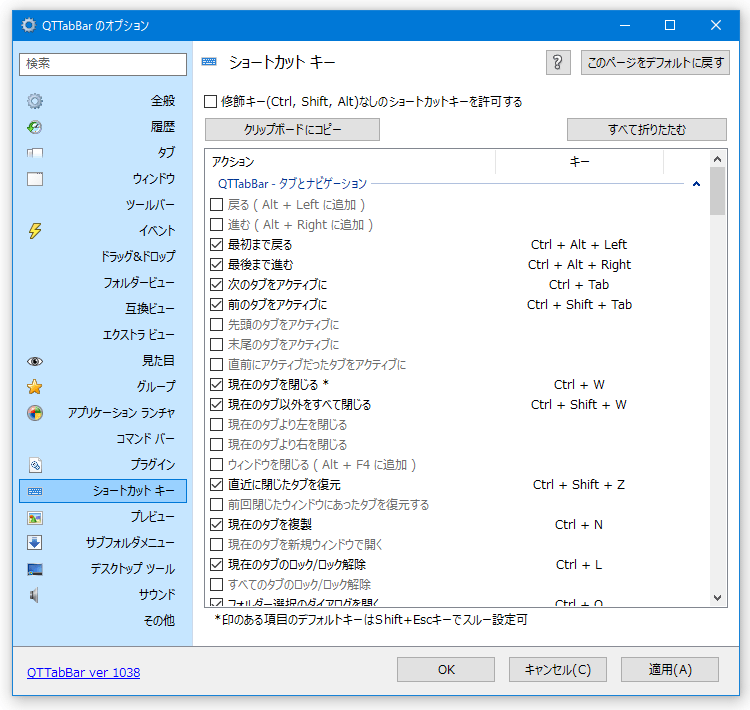Click キャンセル(C) button

pyautogui.click(x=558, y=669)
